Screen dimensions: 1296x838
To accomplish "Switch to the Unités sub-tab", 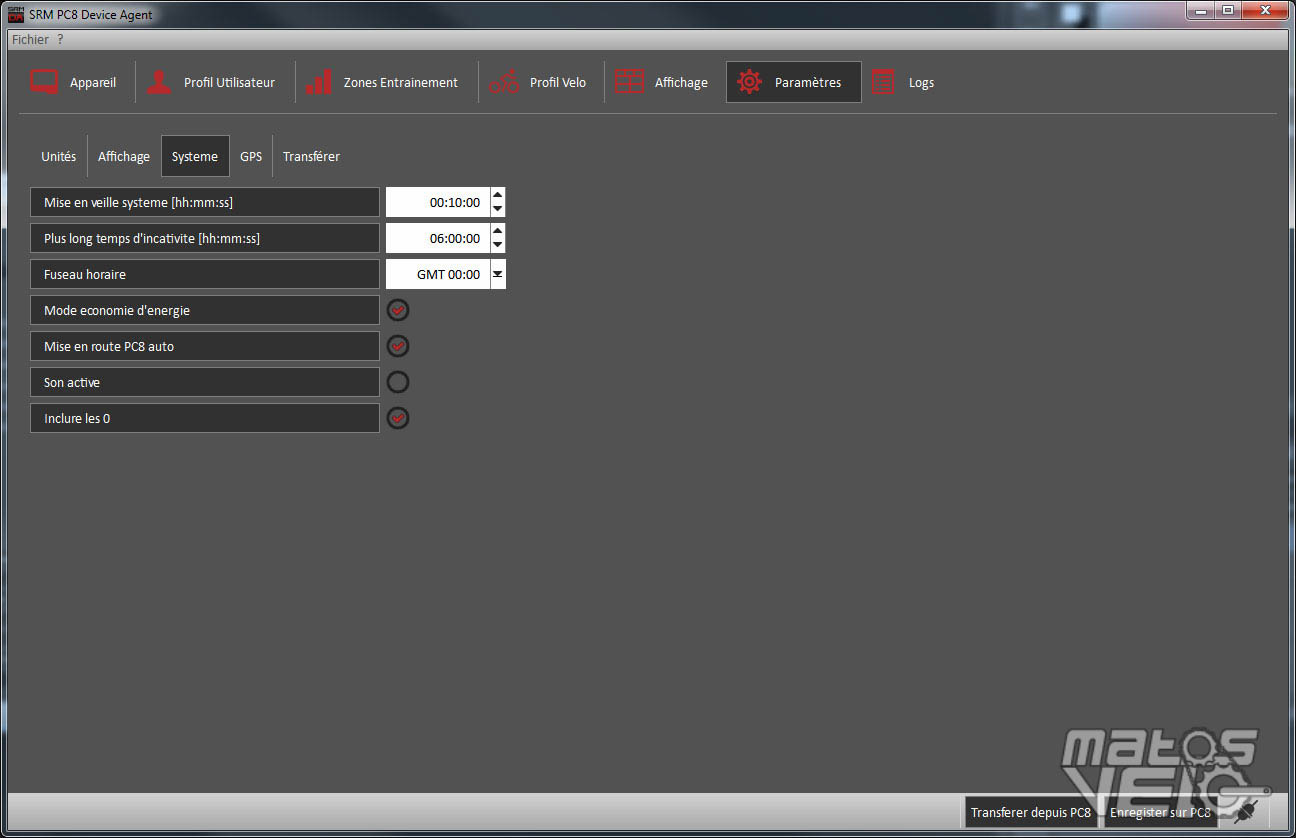I will coord(58,156).
